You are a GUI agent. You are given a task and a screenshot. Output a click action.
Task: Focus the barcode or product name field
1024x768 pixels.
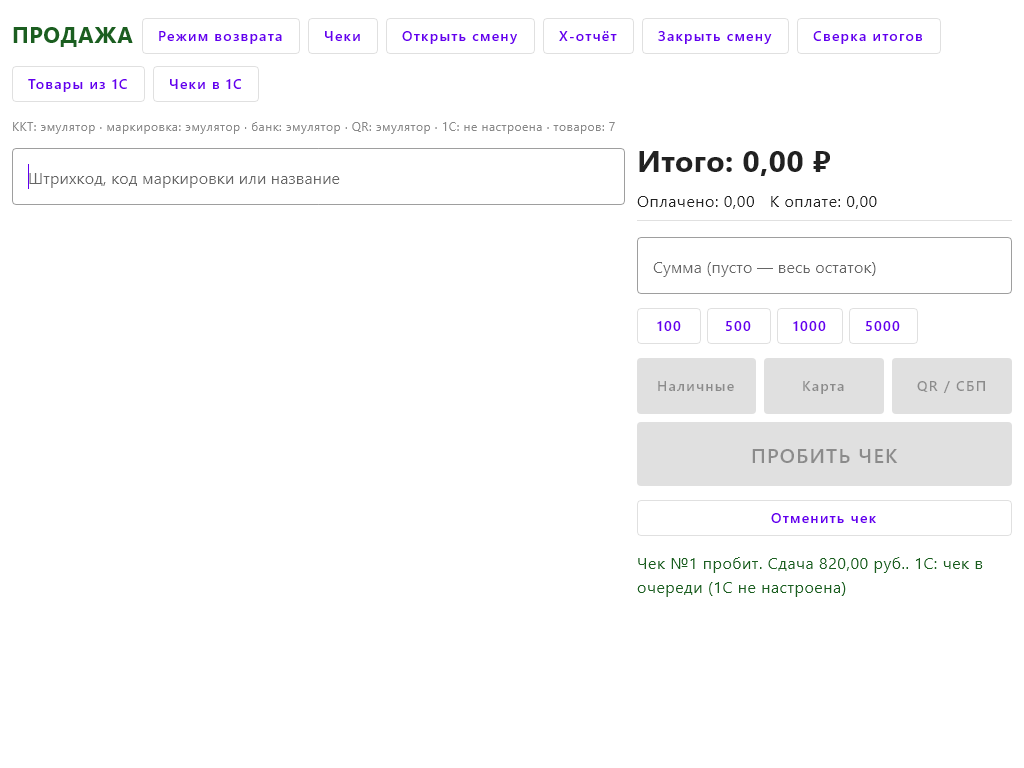(x=319, y=176)
